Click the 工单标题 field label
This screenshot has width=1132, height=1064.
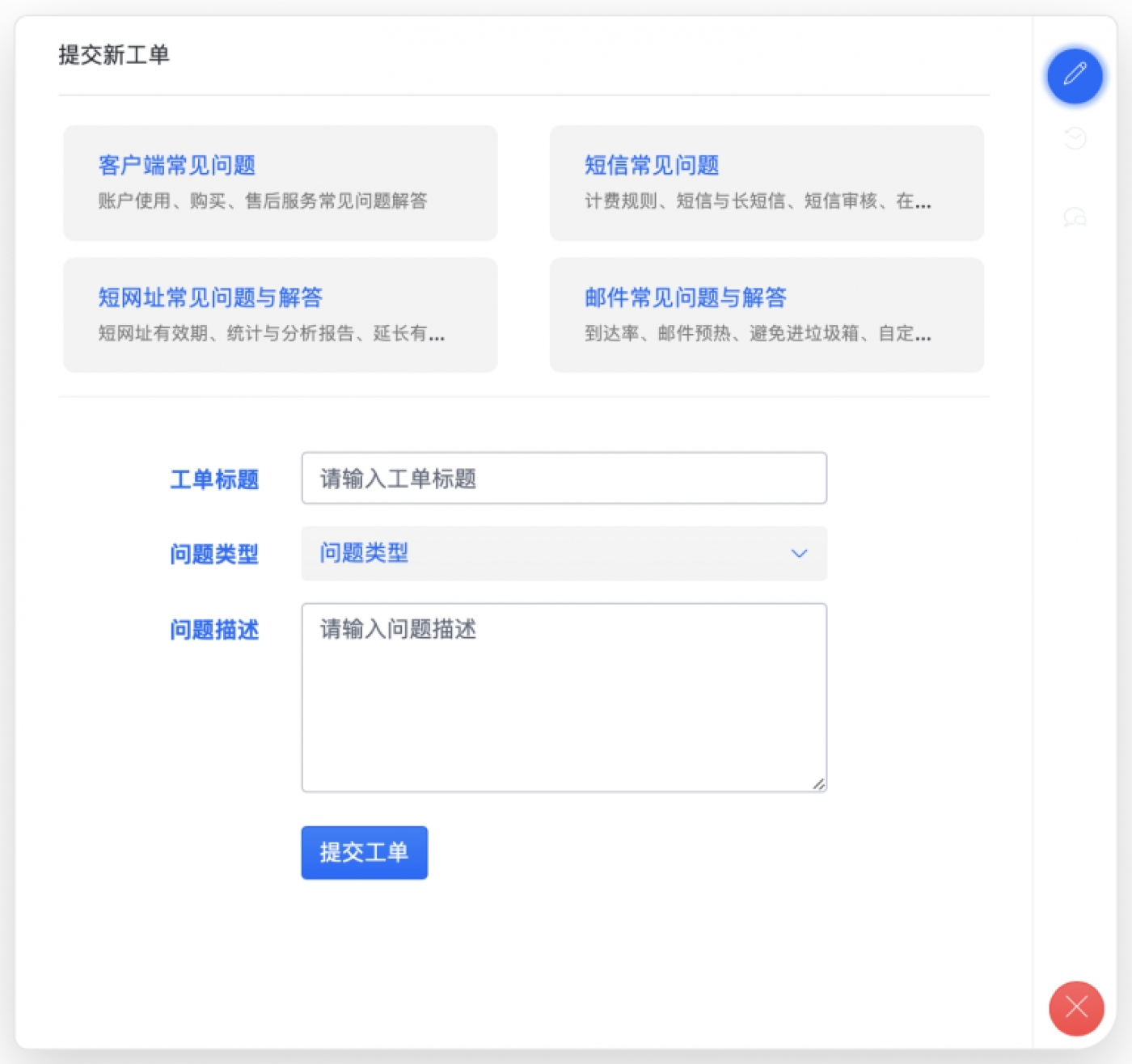[214, 479]
